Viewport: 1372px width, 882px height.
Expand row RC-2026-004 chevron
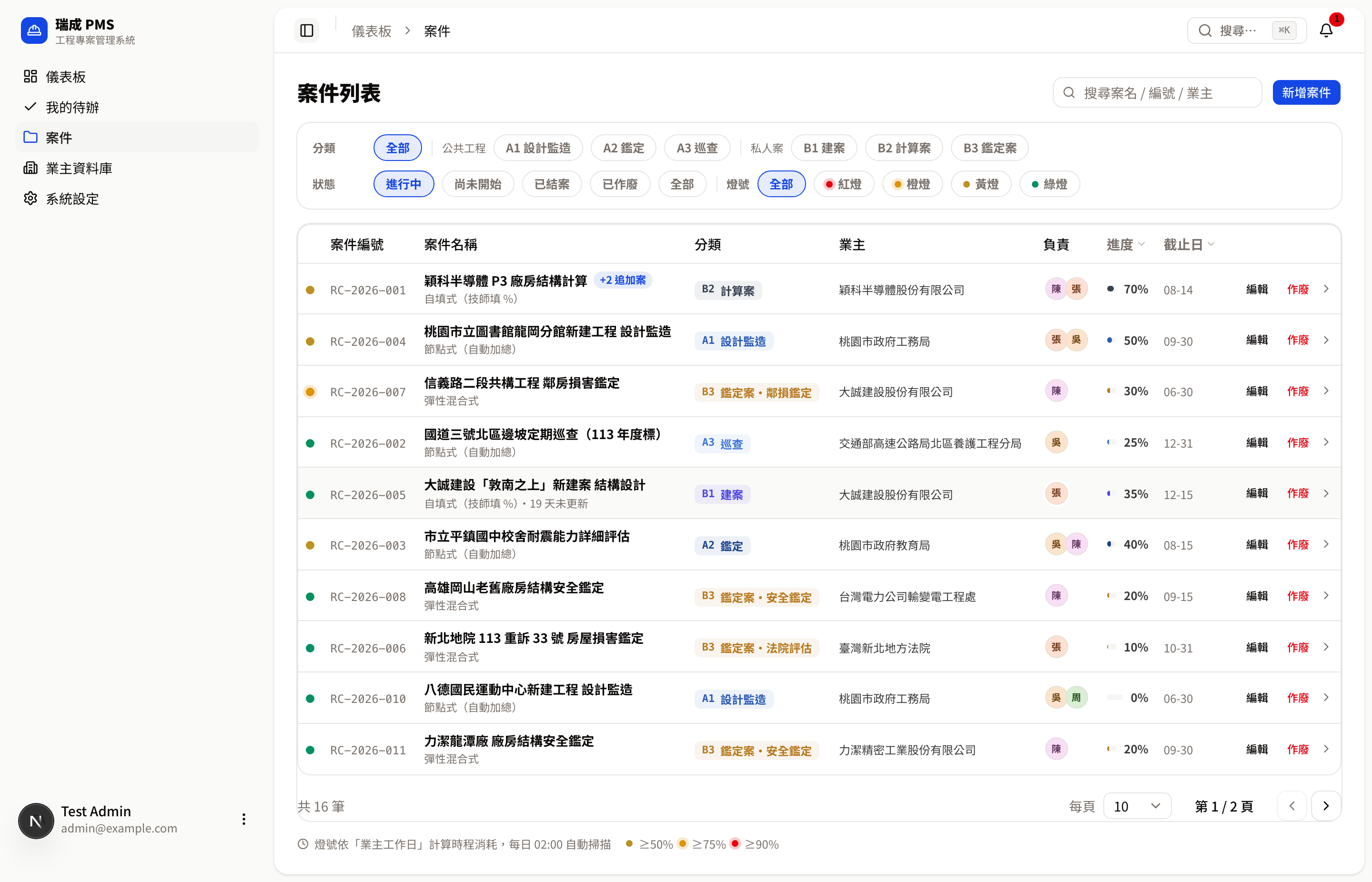point(1326,340)
